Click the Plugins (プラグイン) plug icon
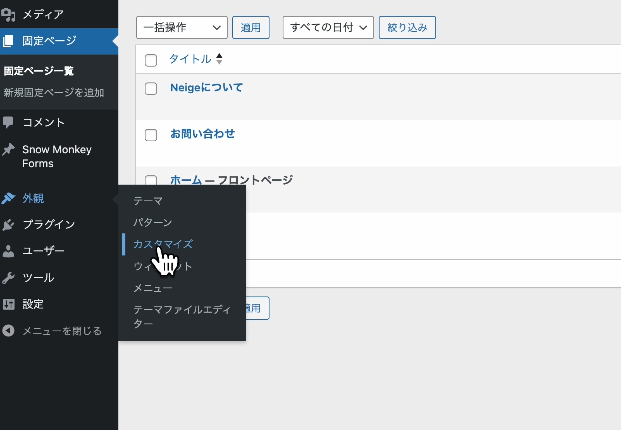The width and height of the screenshot is (621, 430). click(9, 225)
